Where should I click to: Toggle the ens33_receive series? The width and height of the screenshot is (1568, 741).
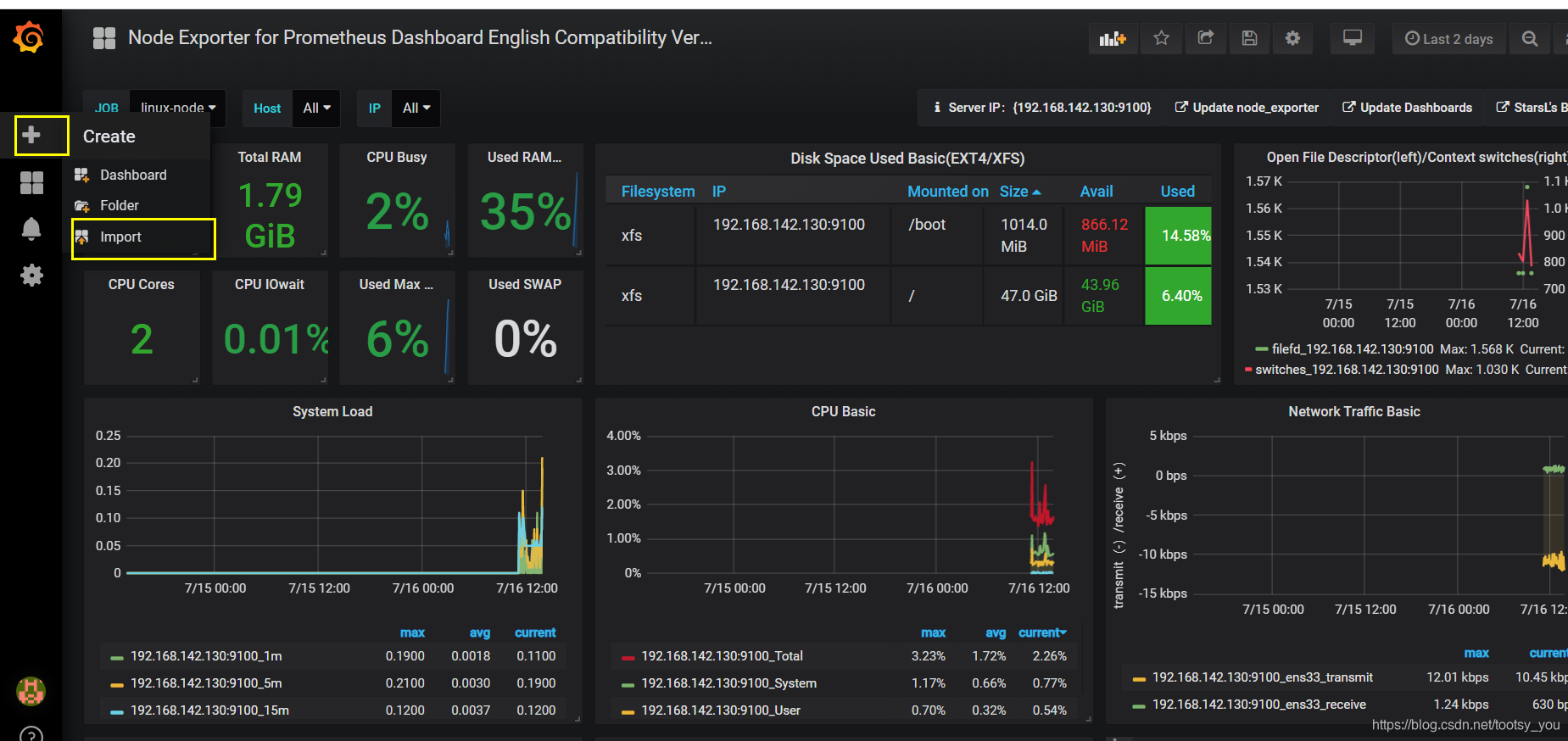tap(1258, 705)
